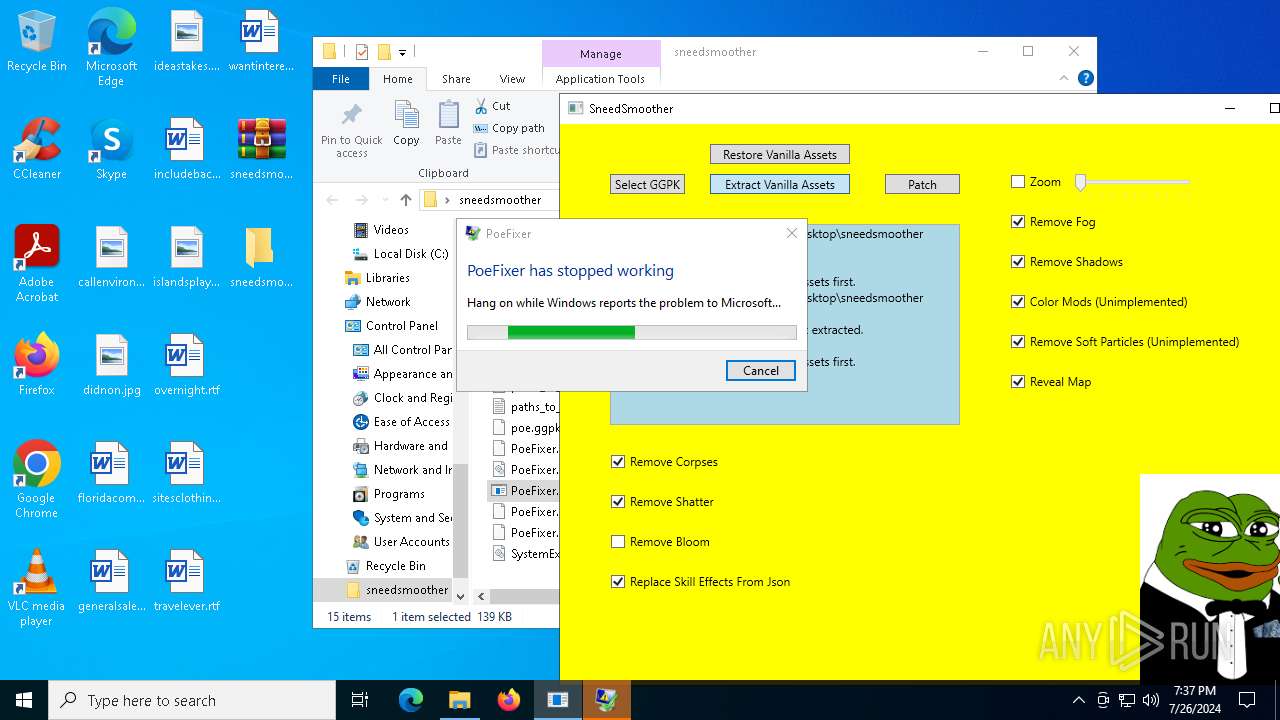Uncheck Remove Shatter option
1280x720 pixels.
pos(618,502)
